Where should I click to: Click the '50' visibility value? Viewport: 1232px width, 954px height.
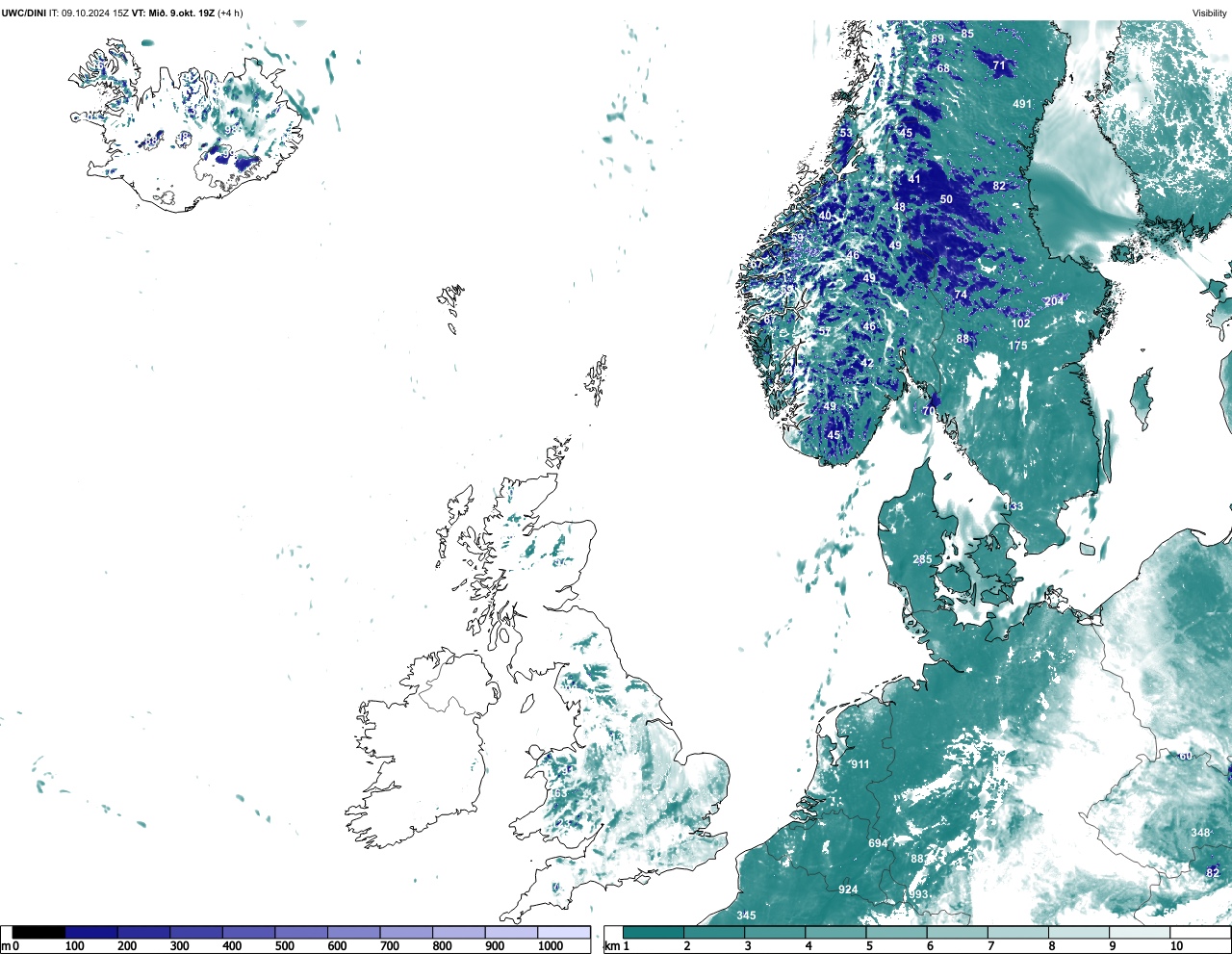point(946,200)
